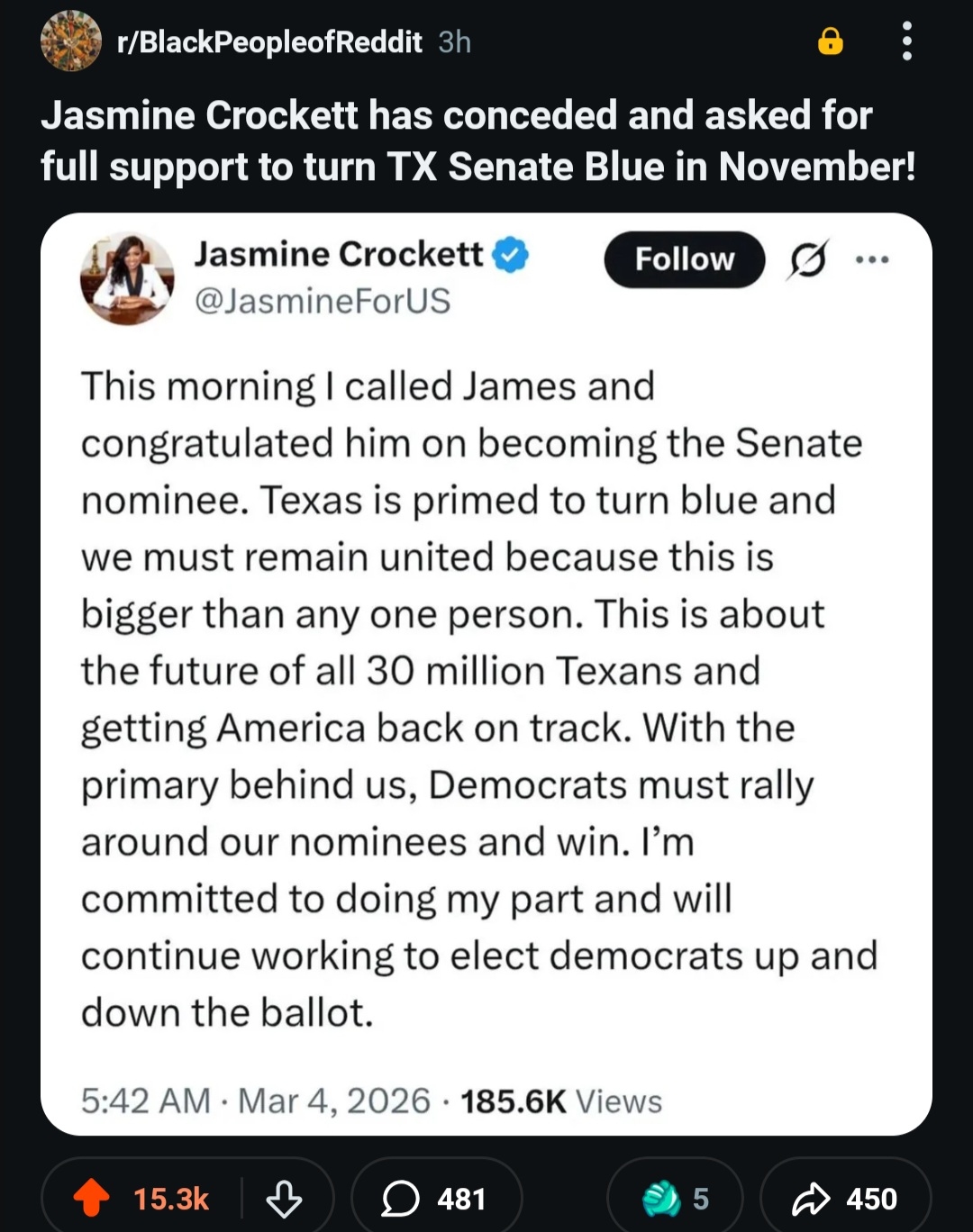Tap the Grok slash icon in tweet
The width and height of the screenshot is (973, 1232).
click(x=806, y=260)
